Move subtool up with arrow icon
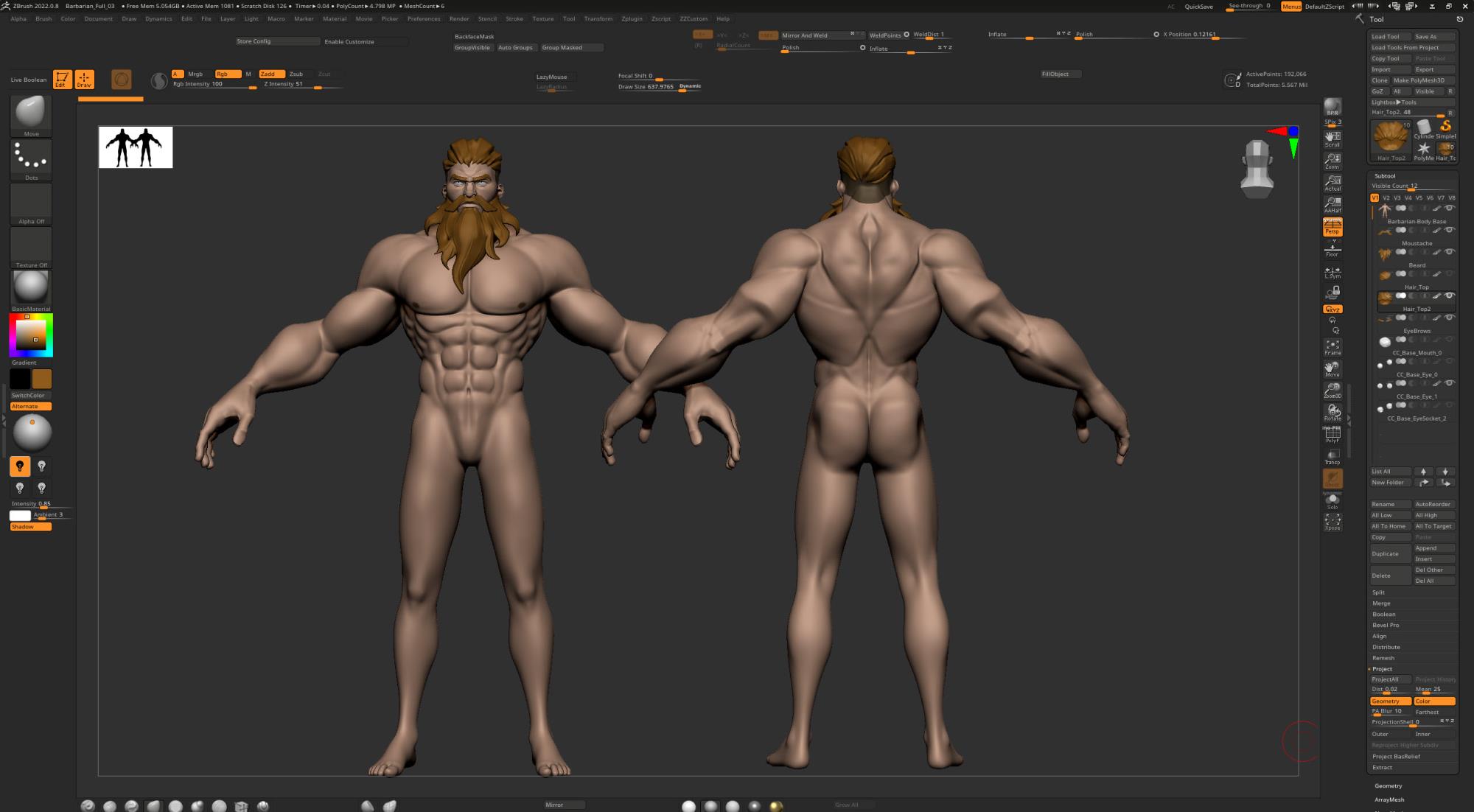This screenshot has height=812, width=1474. point(1424,472)
